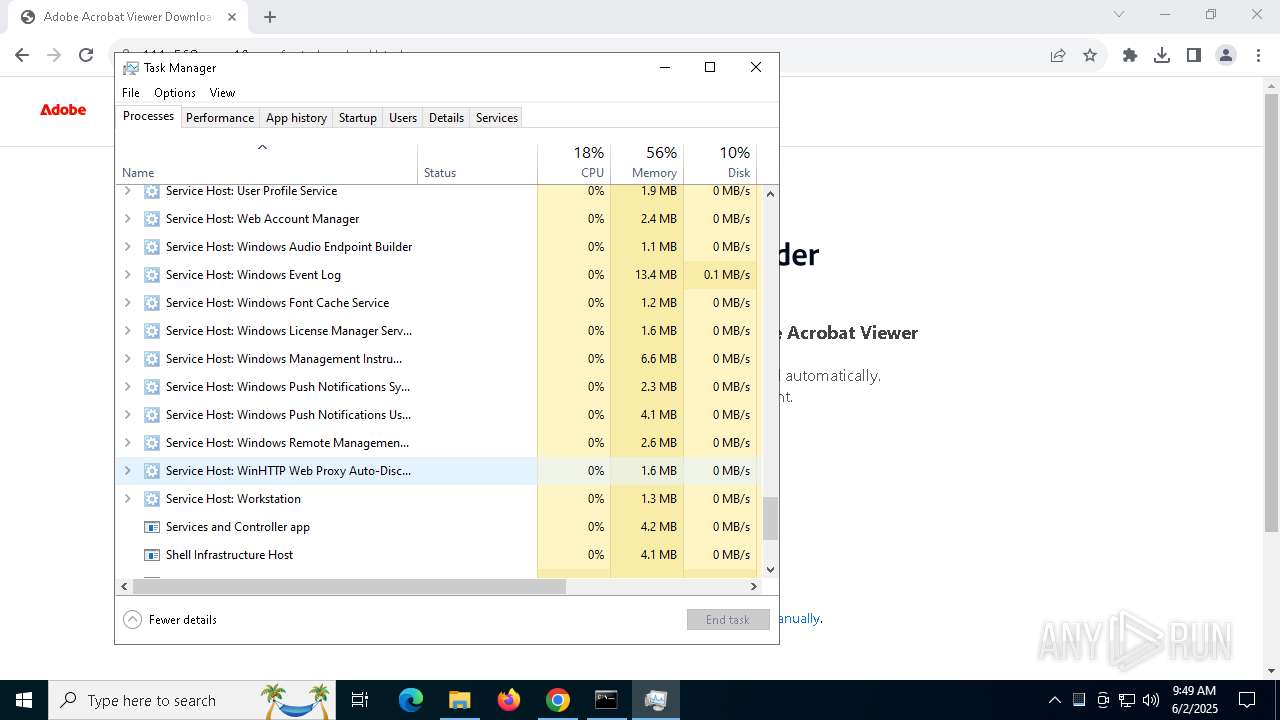
Task: Click the End task button
Action: pyautogui.click(x=728, y=620)
